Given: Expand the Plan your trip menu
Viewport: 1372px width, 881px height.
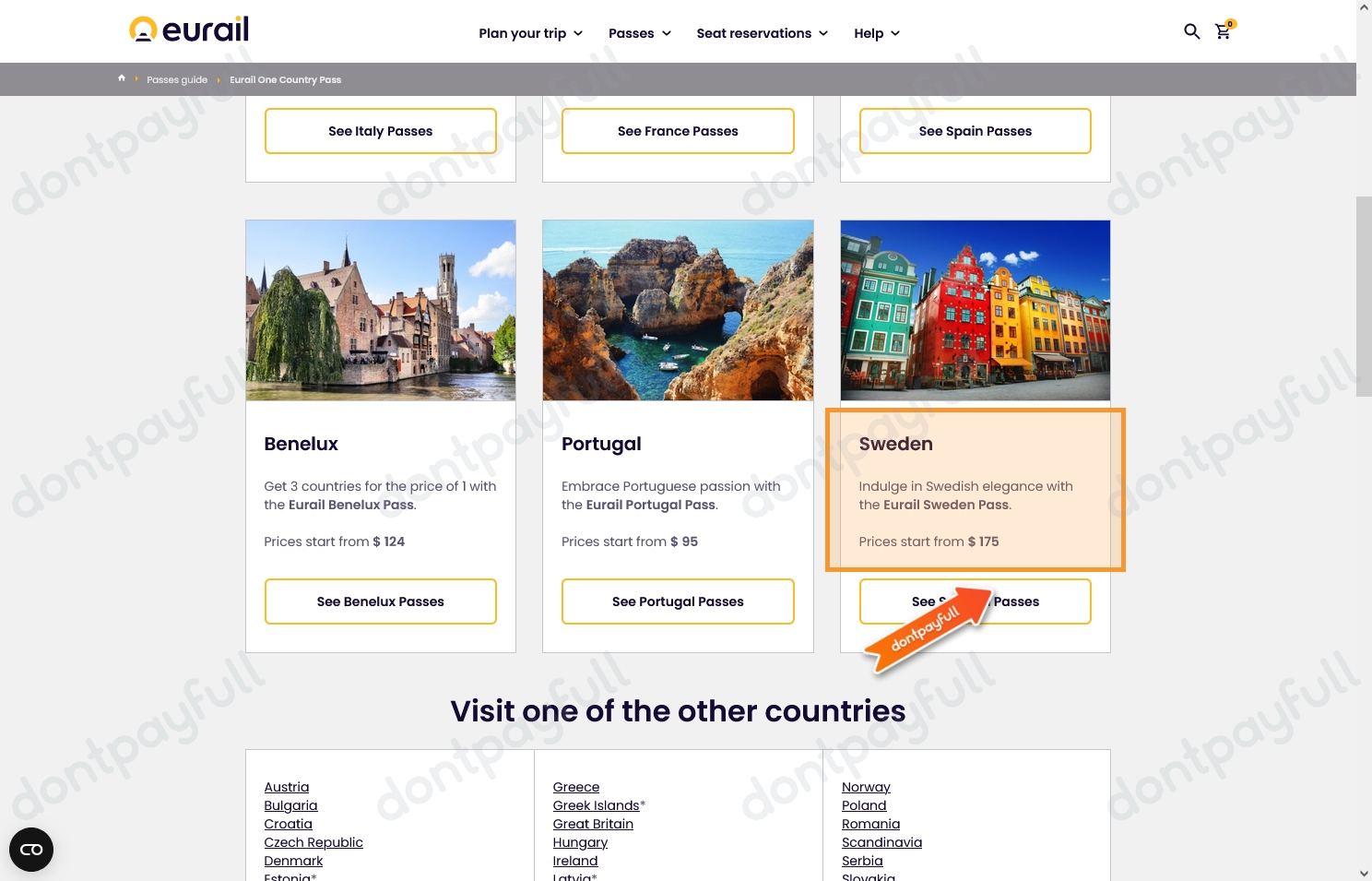Looking at the screenshot, I should tap(530, 33).
